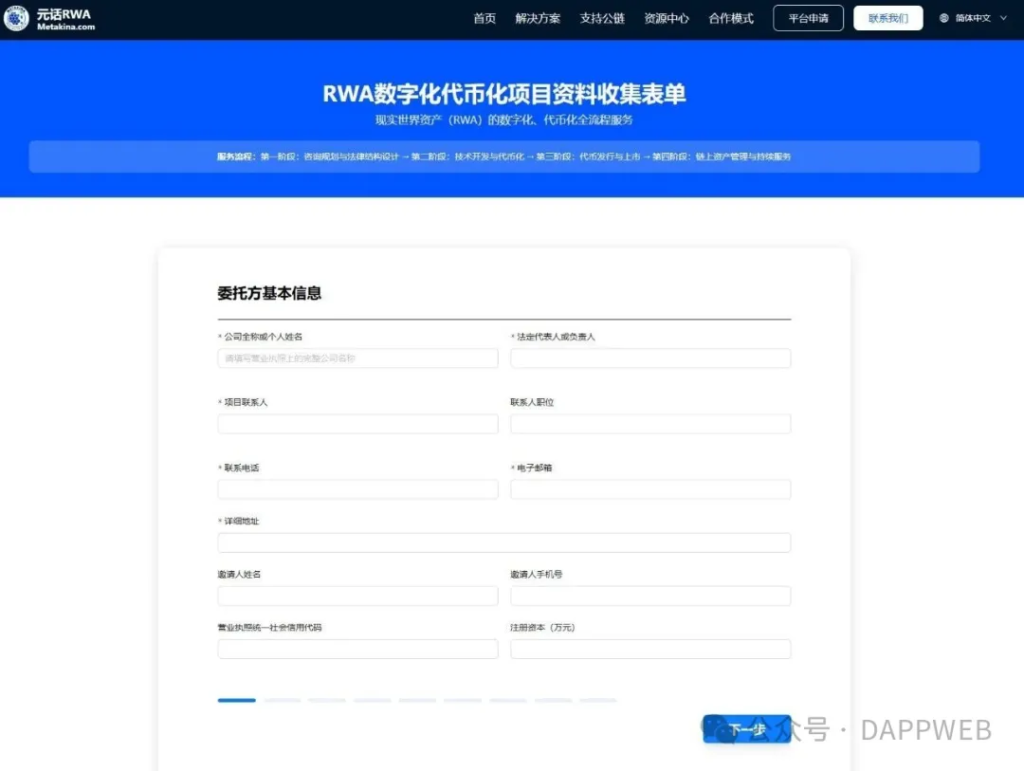Click the 元话RWA logo icon

pyautogui.click(x=16, y=18)
